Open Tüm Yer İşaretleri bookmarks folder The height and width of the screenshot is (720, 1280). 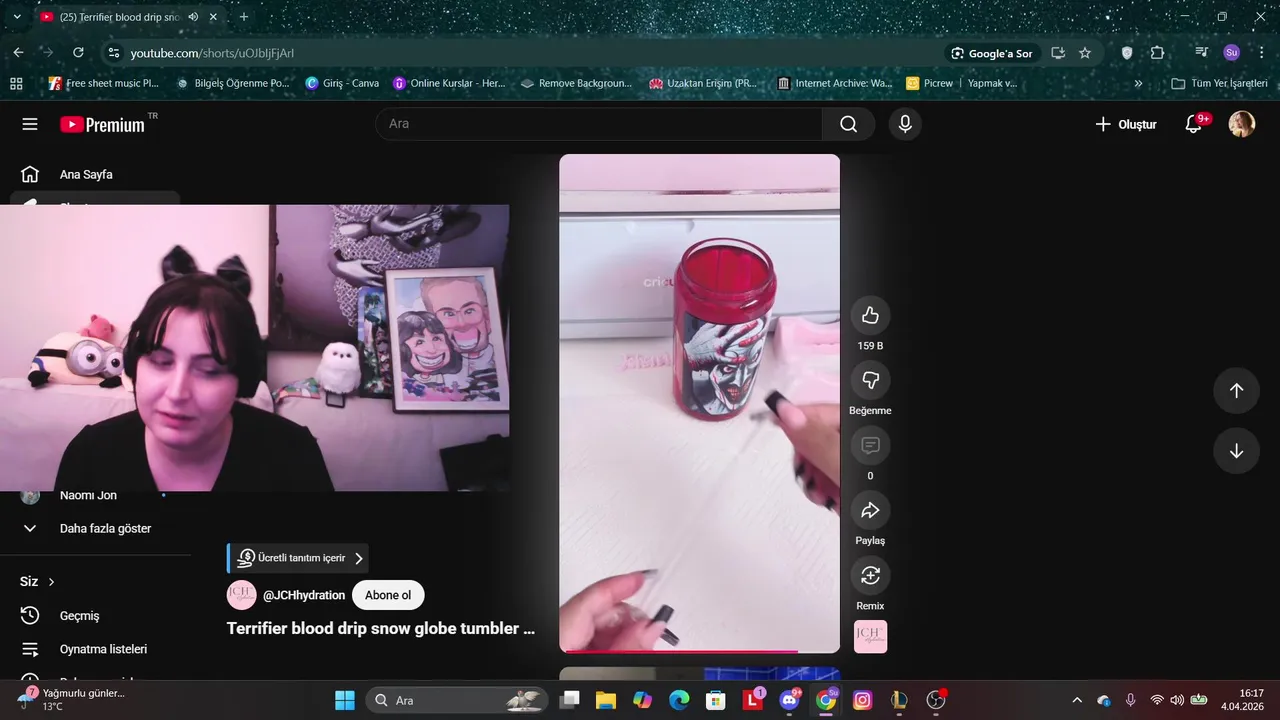[1219, 83]
